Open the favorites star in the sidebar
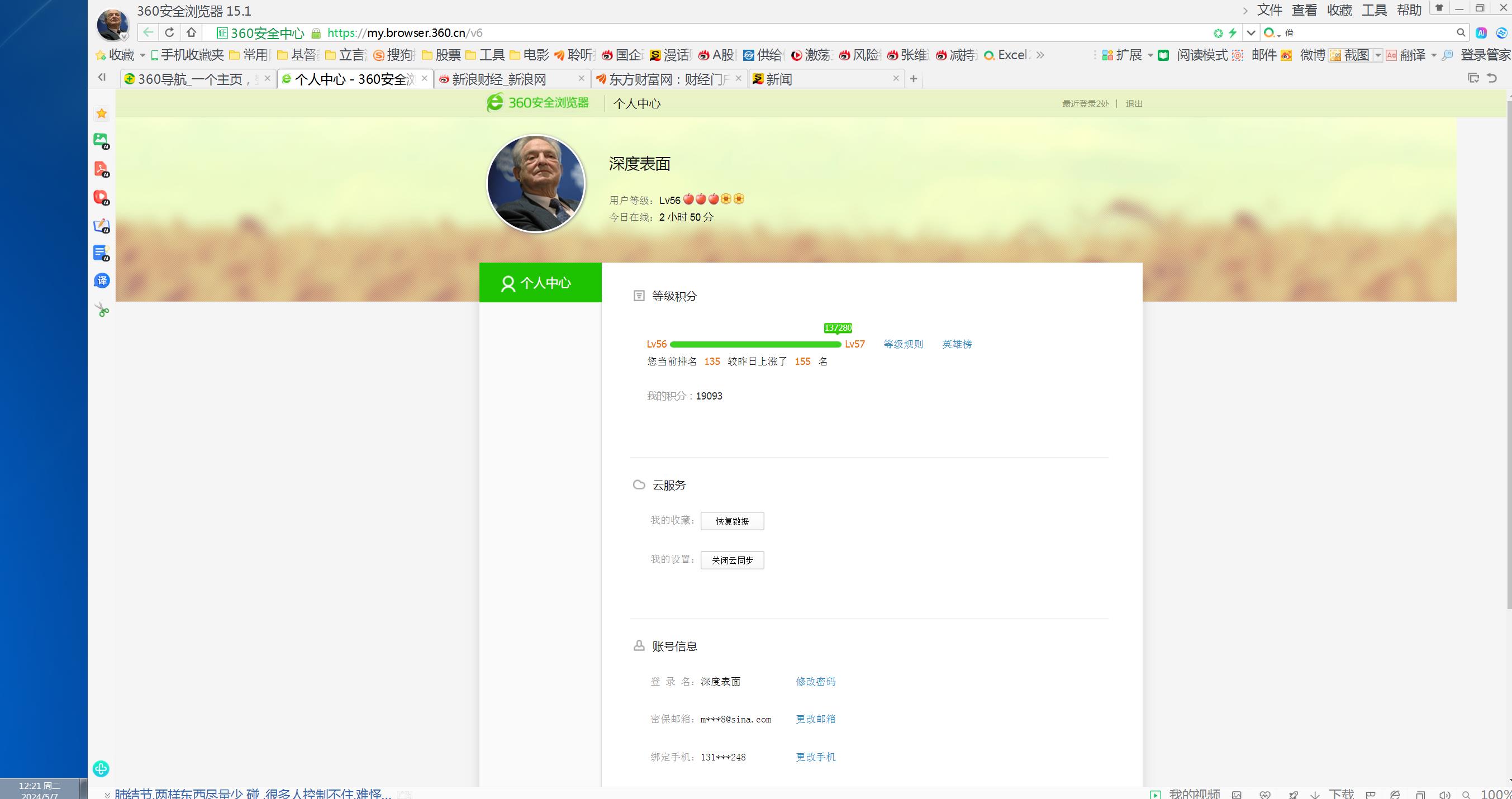 102,113
